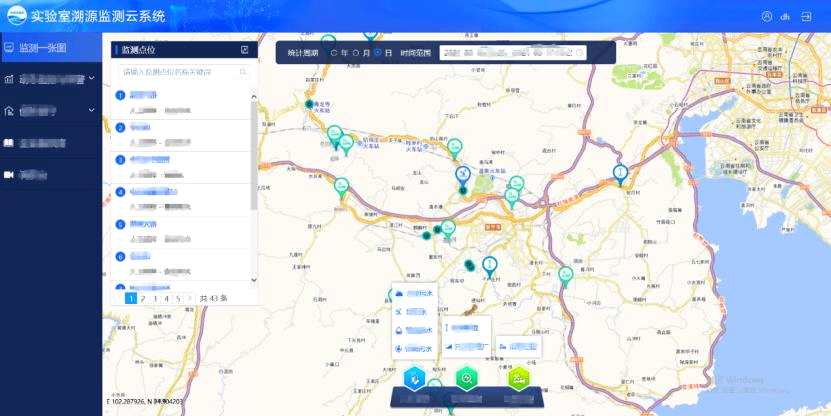Go to pagination page 2

point(143,298)
